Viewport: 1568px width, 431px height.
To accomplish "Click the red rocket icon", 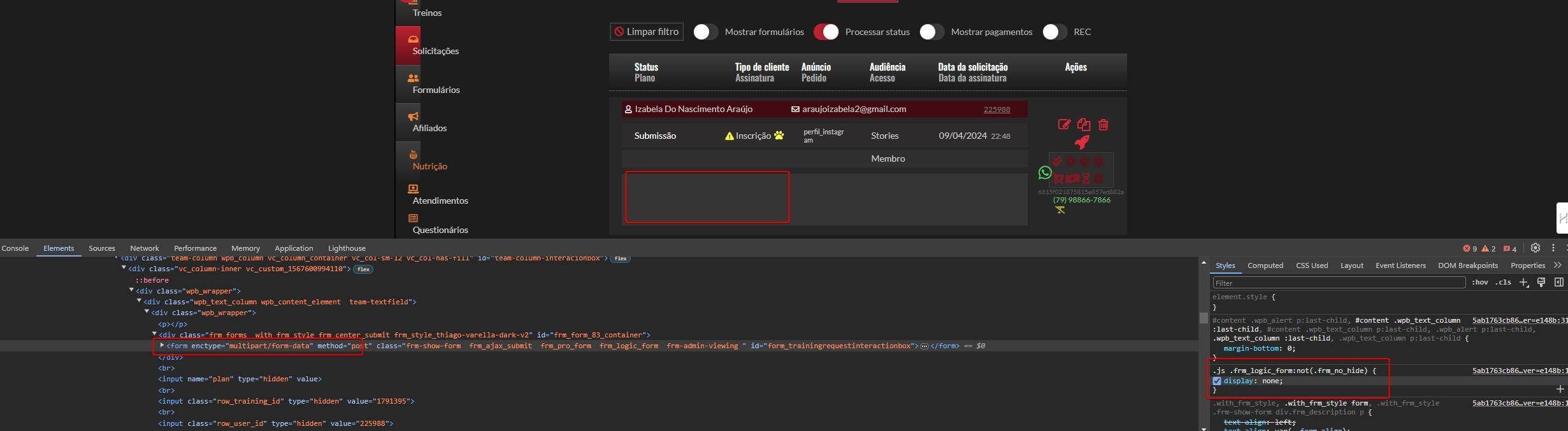I will pos(1082,143).
